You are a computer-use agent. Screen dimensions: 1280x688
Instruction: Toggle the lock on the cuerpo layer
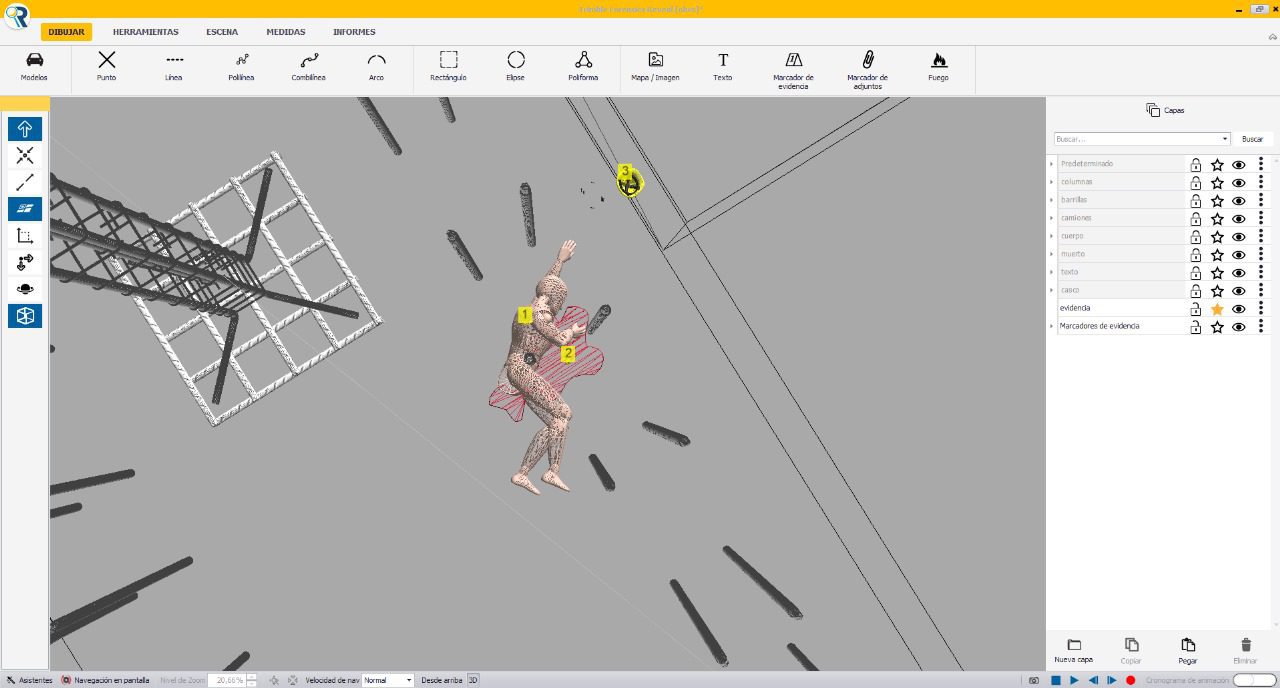(x=1195, y=237)
